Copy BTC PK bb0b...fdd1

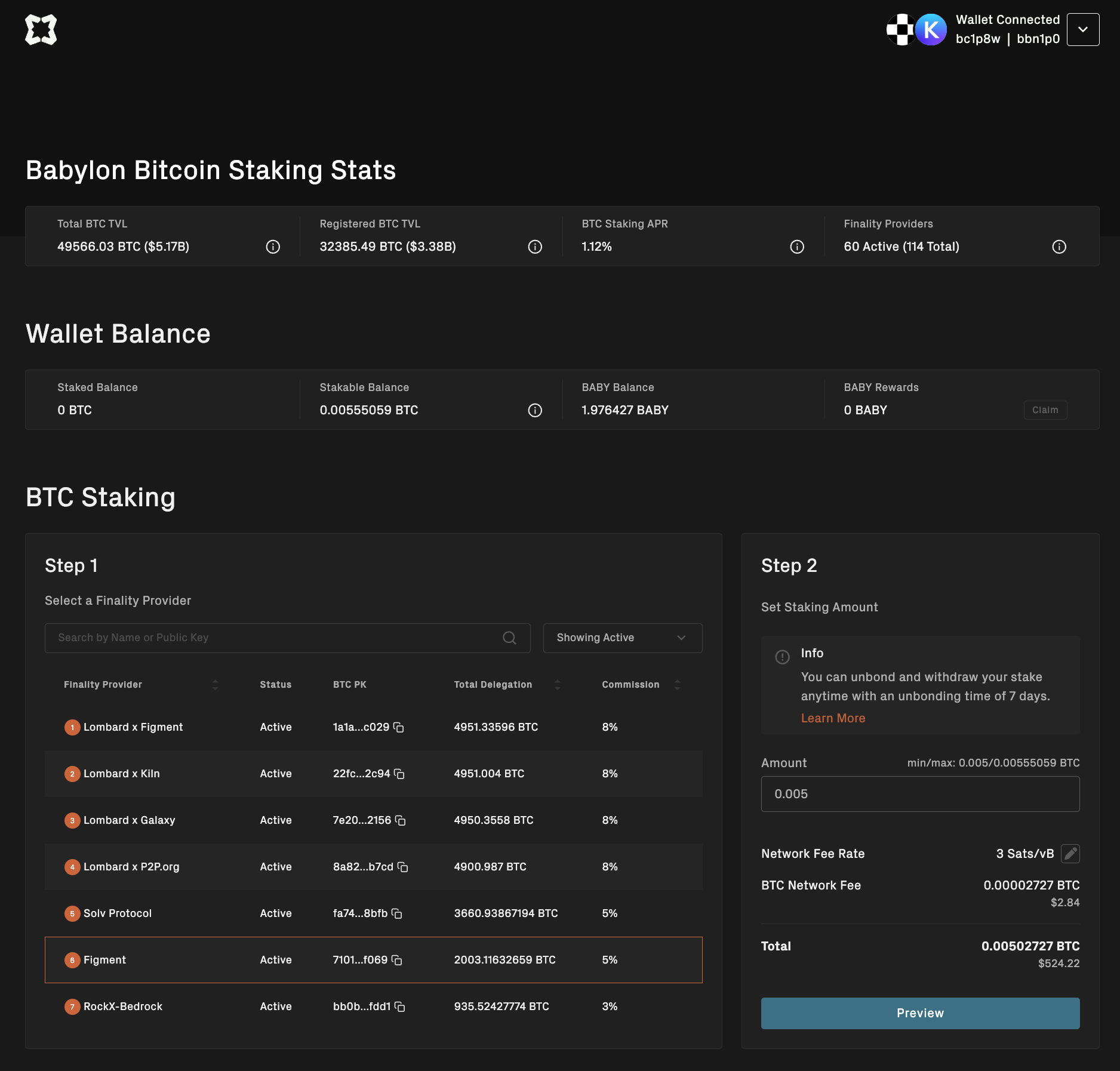(400, 1007)
